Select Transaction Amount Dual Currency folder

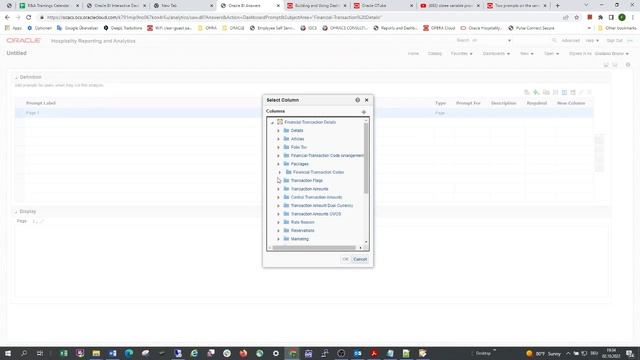[322, 206]
